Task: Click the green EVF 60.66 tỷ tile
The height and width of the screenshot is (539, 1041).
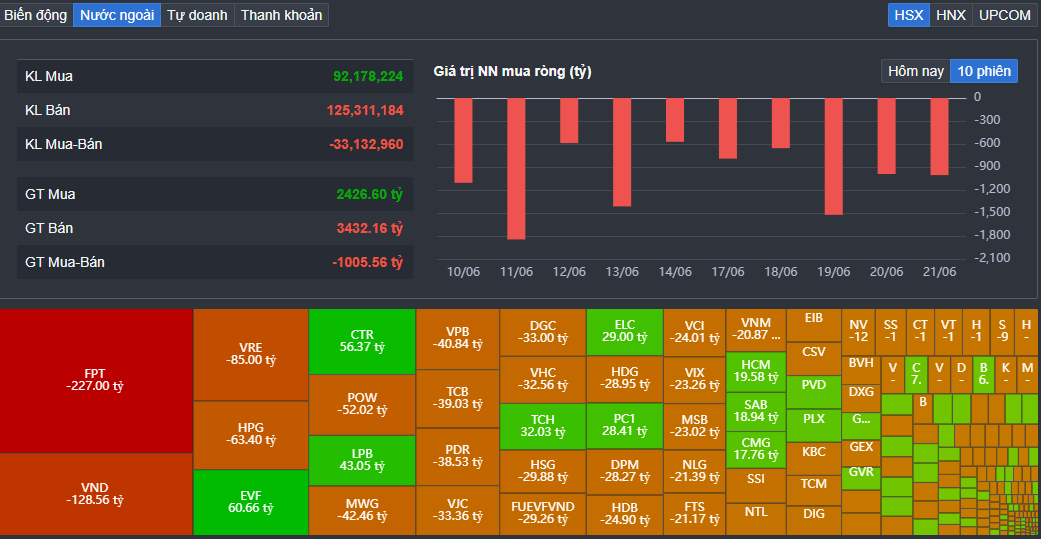Action: [x=250, y=502]
